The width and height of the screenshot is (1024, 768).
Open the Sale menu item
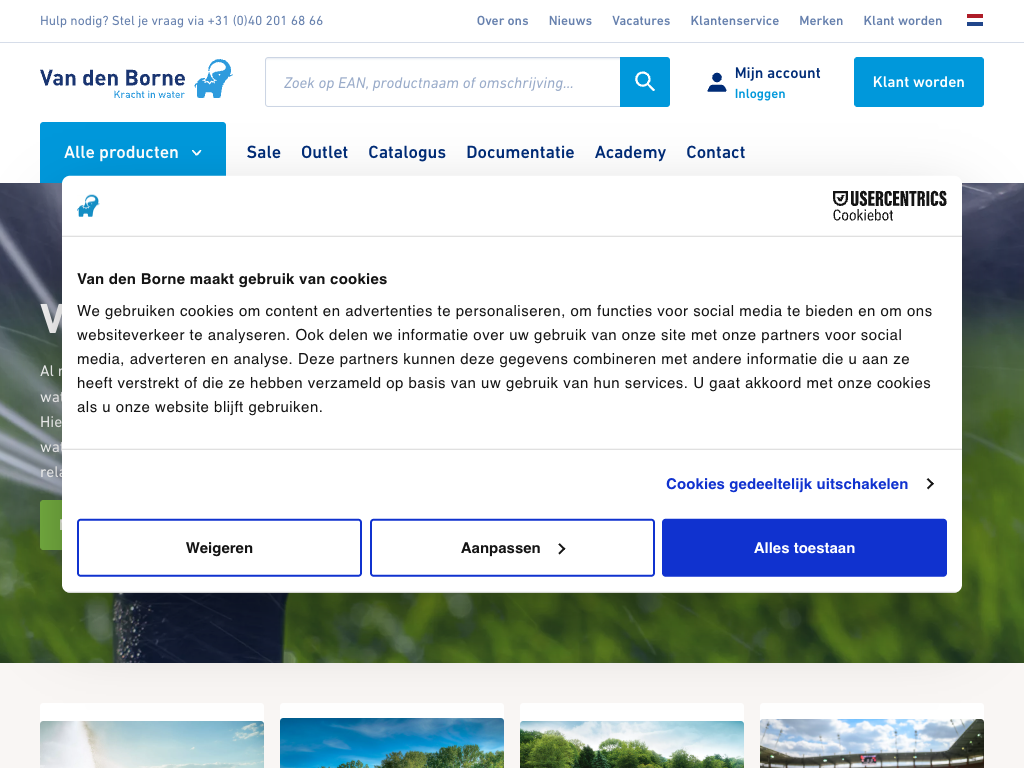[x=263, y=152]
